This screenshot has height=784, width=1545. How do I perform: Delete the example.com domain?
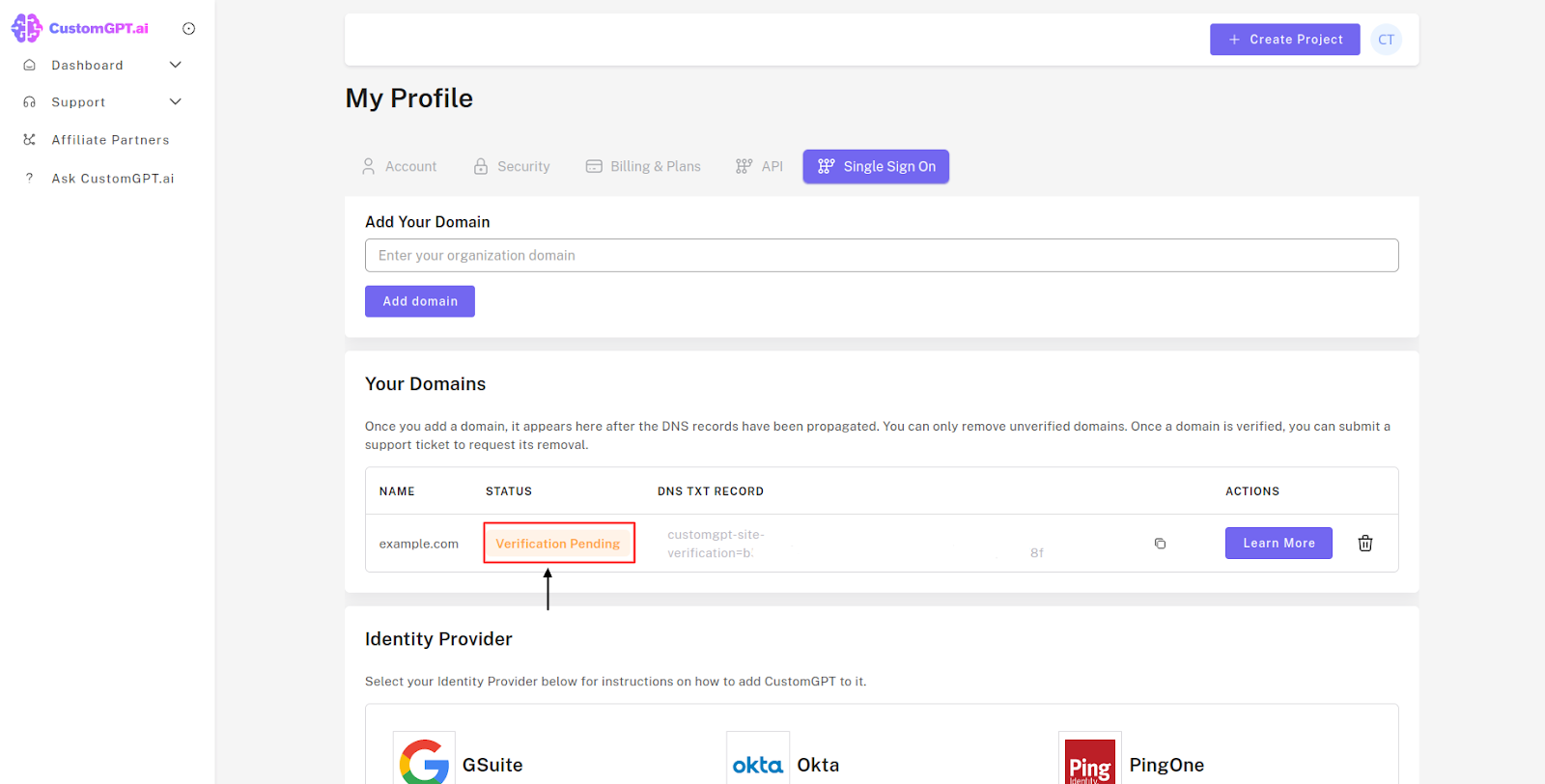point(1365,543)
